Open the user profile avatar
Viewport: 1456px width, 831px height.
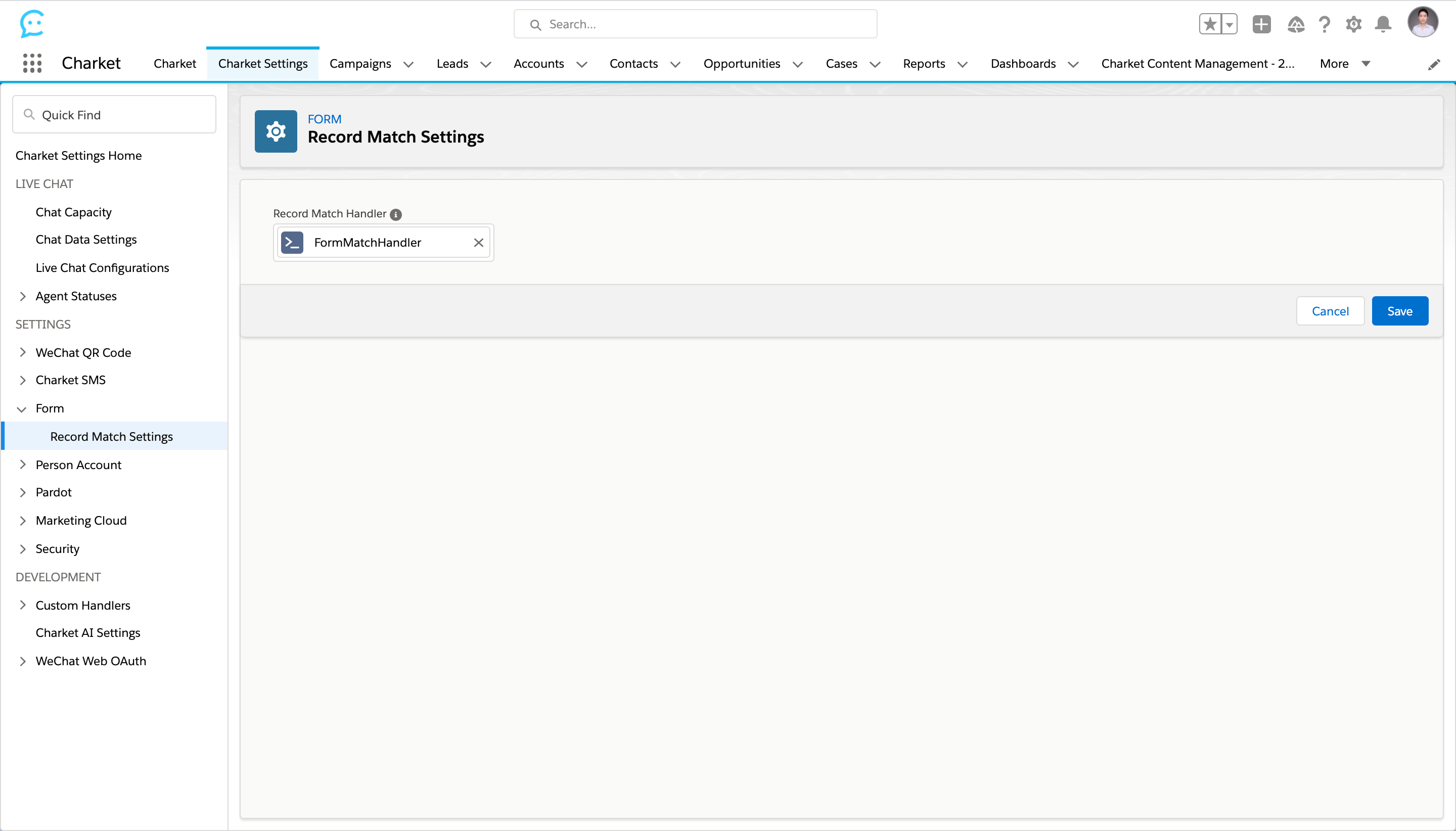(1422, 23)
